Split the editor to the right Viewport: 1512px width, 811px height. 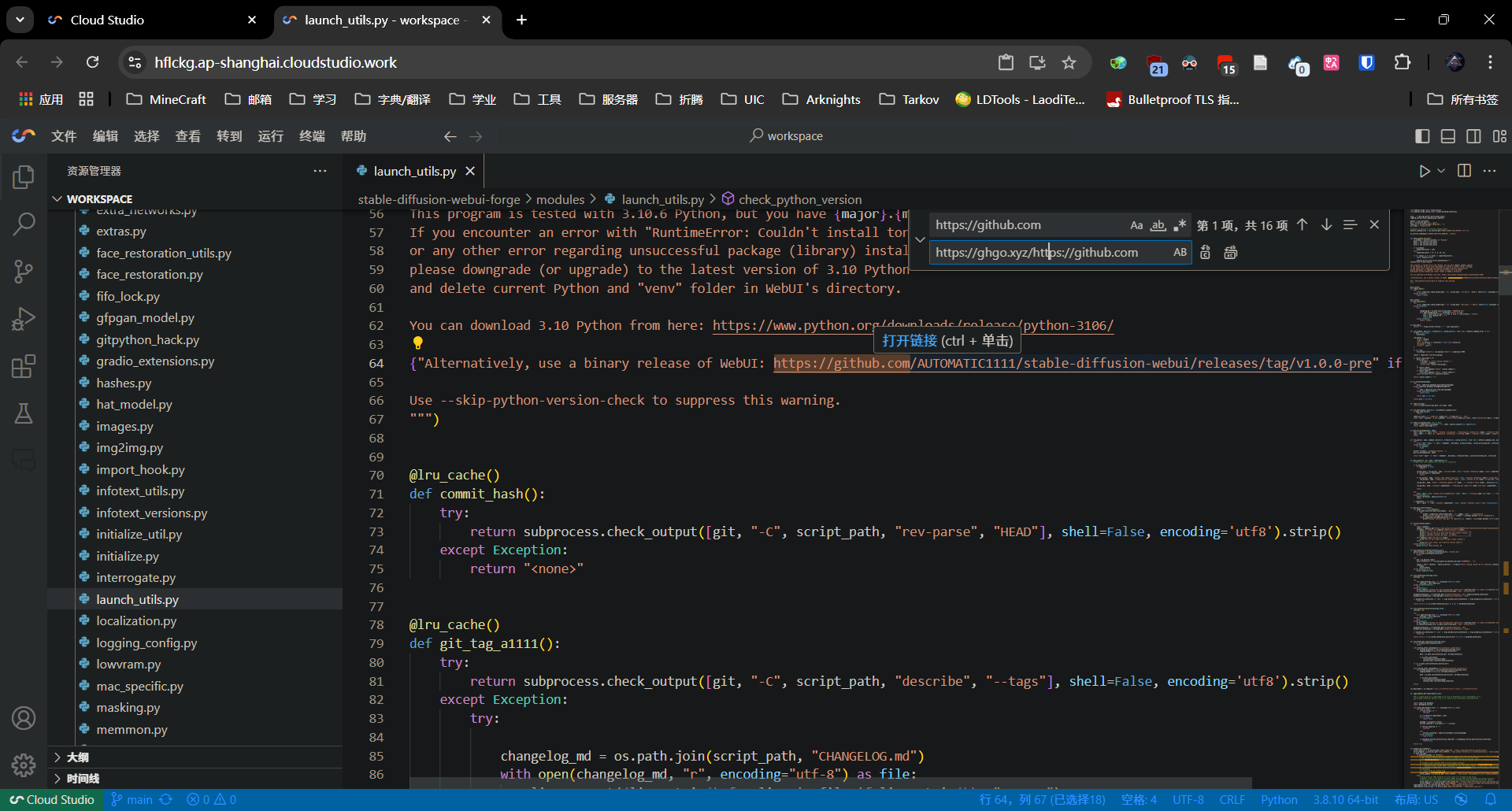pos(1464,171)
